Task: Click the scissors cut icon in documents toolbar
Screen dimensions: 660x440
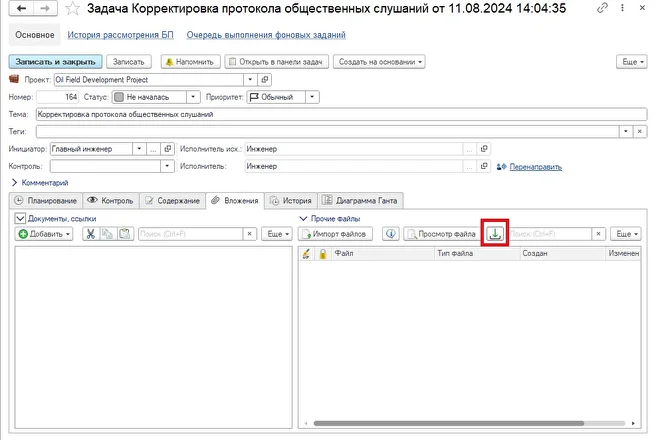Action: pos(90,234)
